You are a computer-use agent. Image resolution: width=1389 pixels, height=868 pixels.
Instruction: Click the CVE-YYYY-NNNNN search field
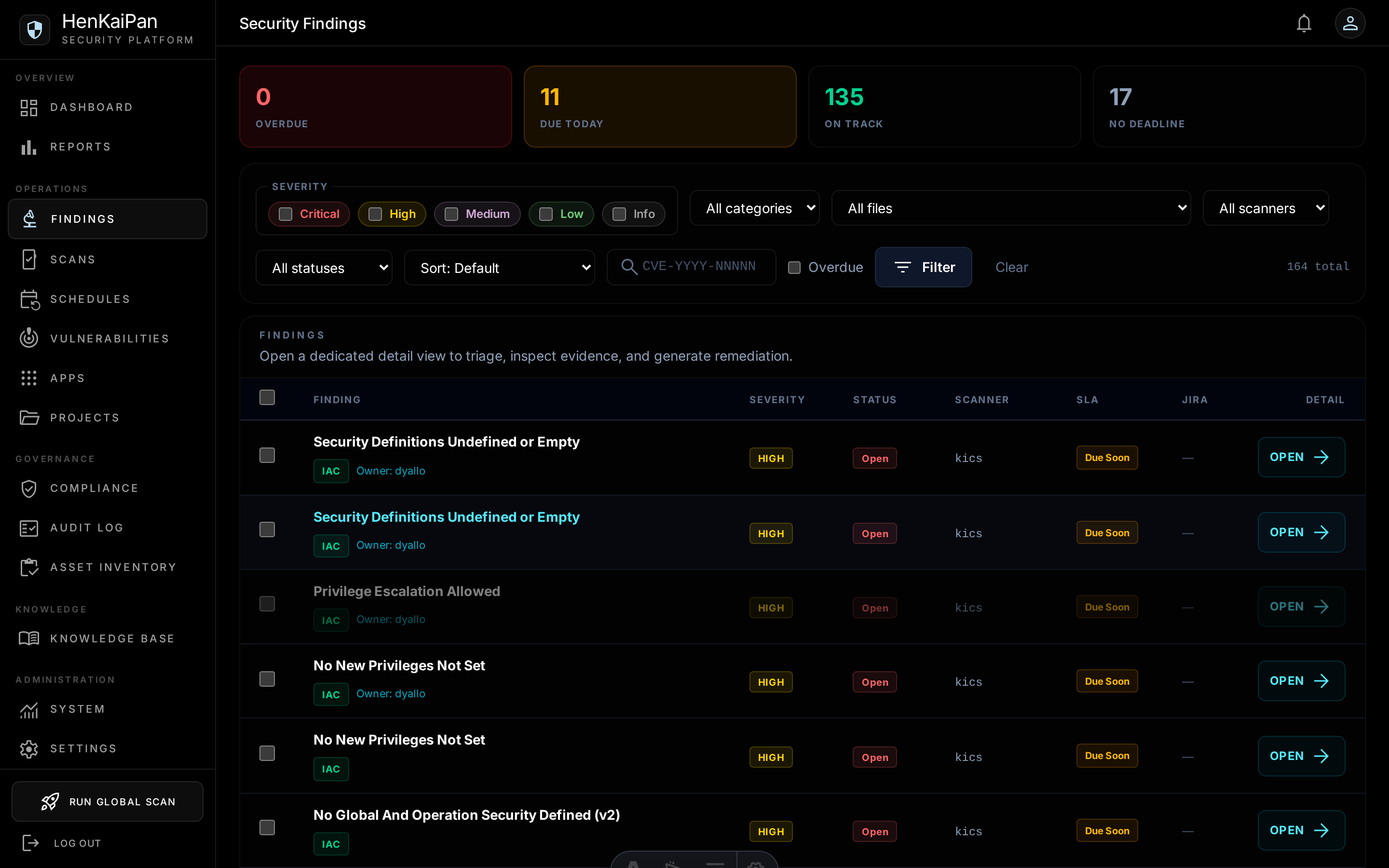click(692, 267)
